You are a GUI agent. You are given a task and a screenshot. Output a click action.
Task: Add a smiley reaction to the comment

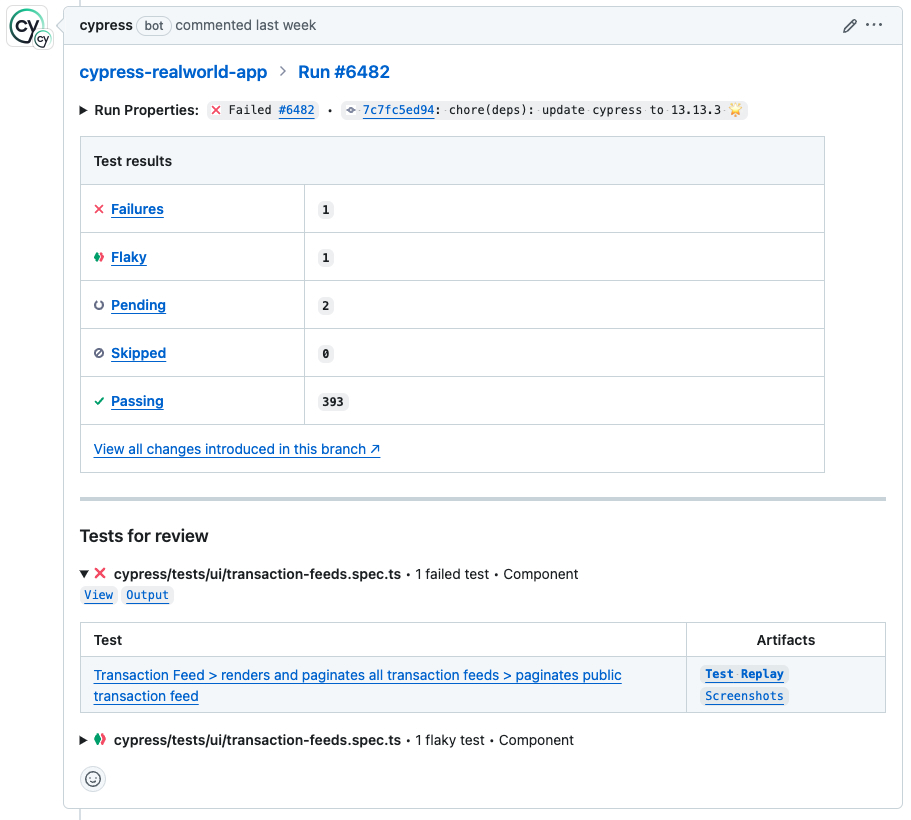pyautogui.click(x=92, y=778)
